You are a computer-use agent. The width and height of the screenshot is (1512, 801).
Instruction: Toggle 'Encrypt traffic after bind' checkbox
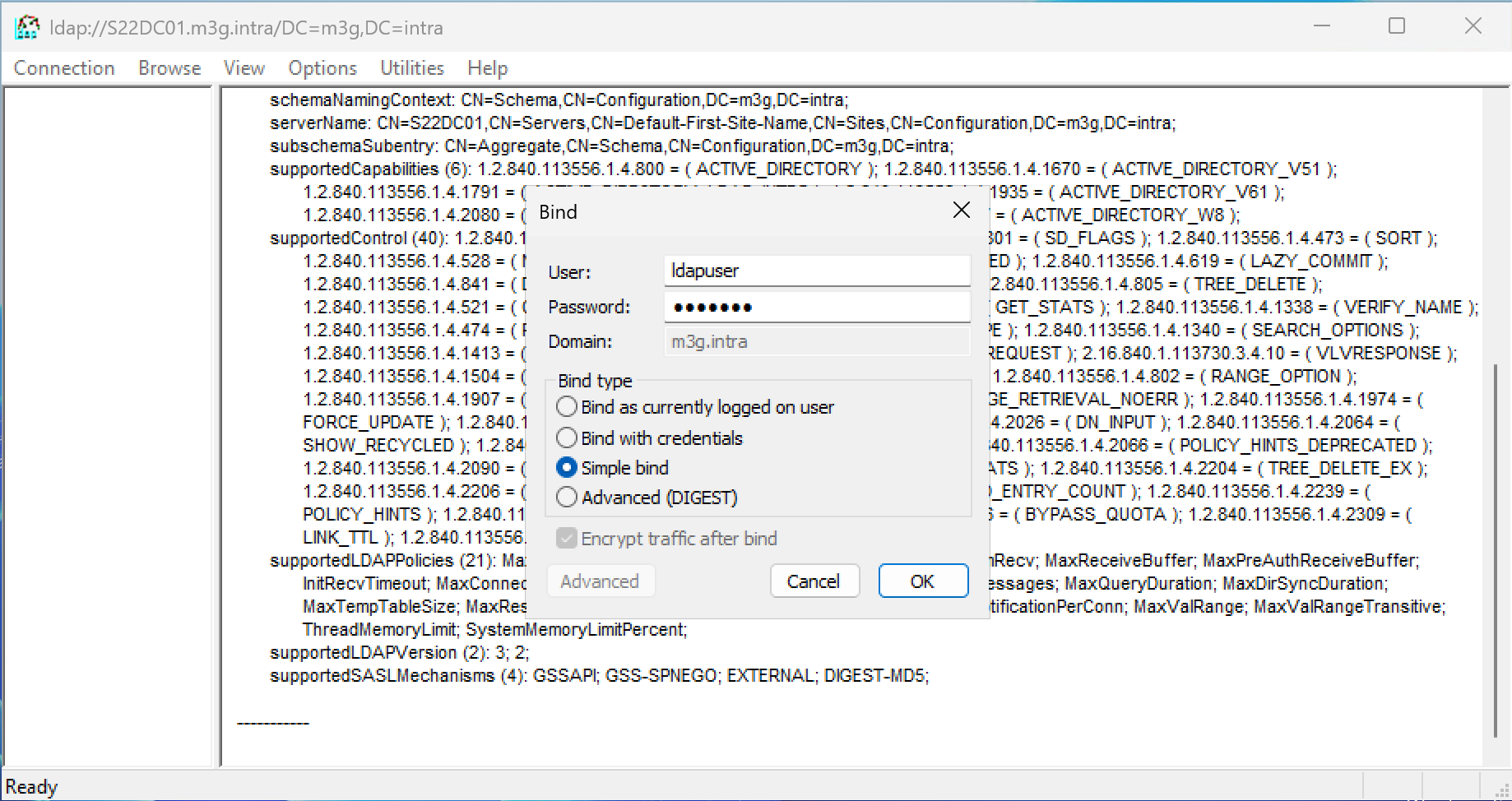point(567,539)
